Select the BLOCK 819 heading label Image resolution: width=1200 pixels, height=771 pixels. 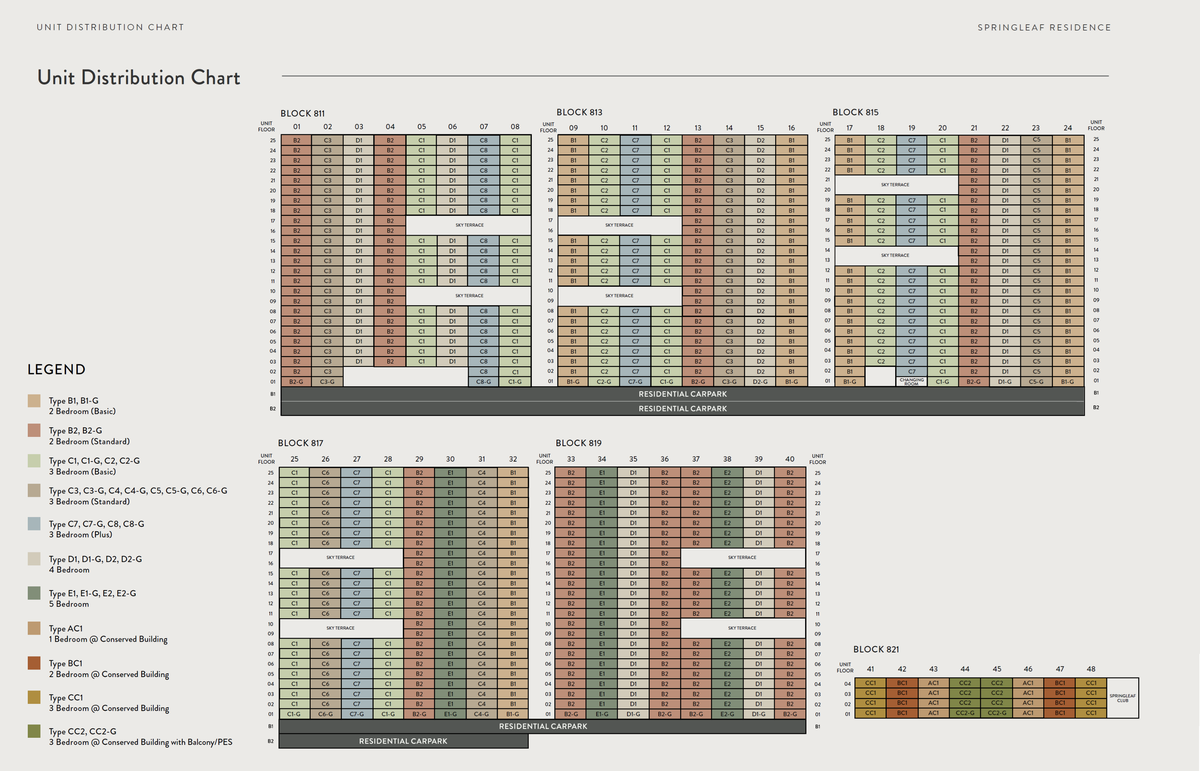click(x=578, y=443)
